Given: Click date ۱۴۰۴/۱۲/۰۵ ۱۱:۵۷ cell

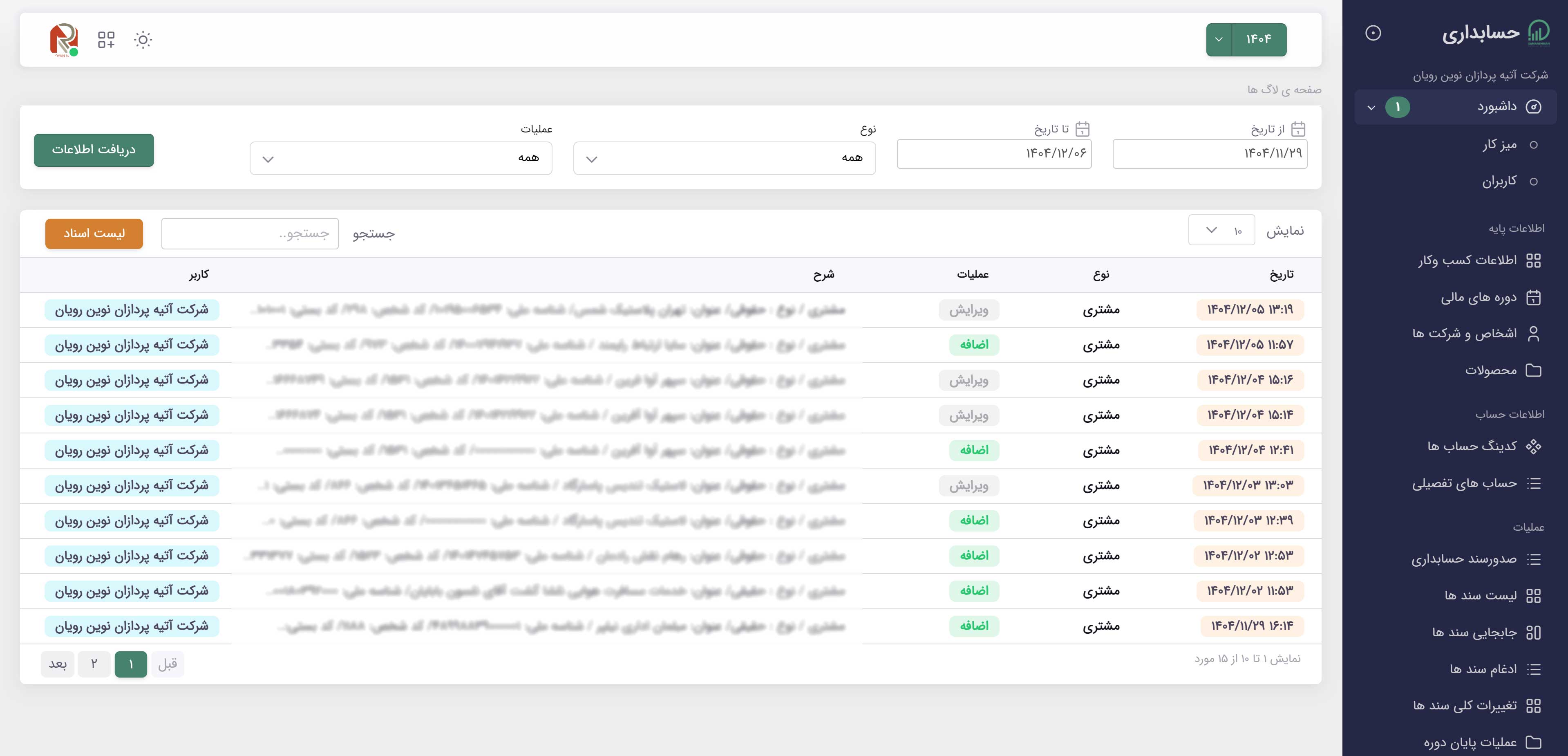Looking at the screenshot, I should [1250, 345].
